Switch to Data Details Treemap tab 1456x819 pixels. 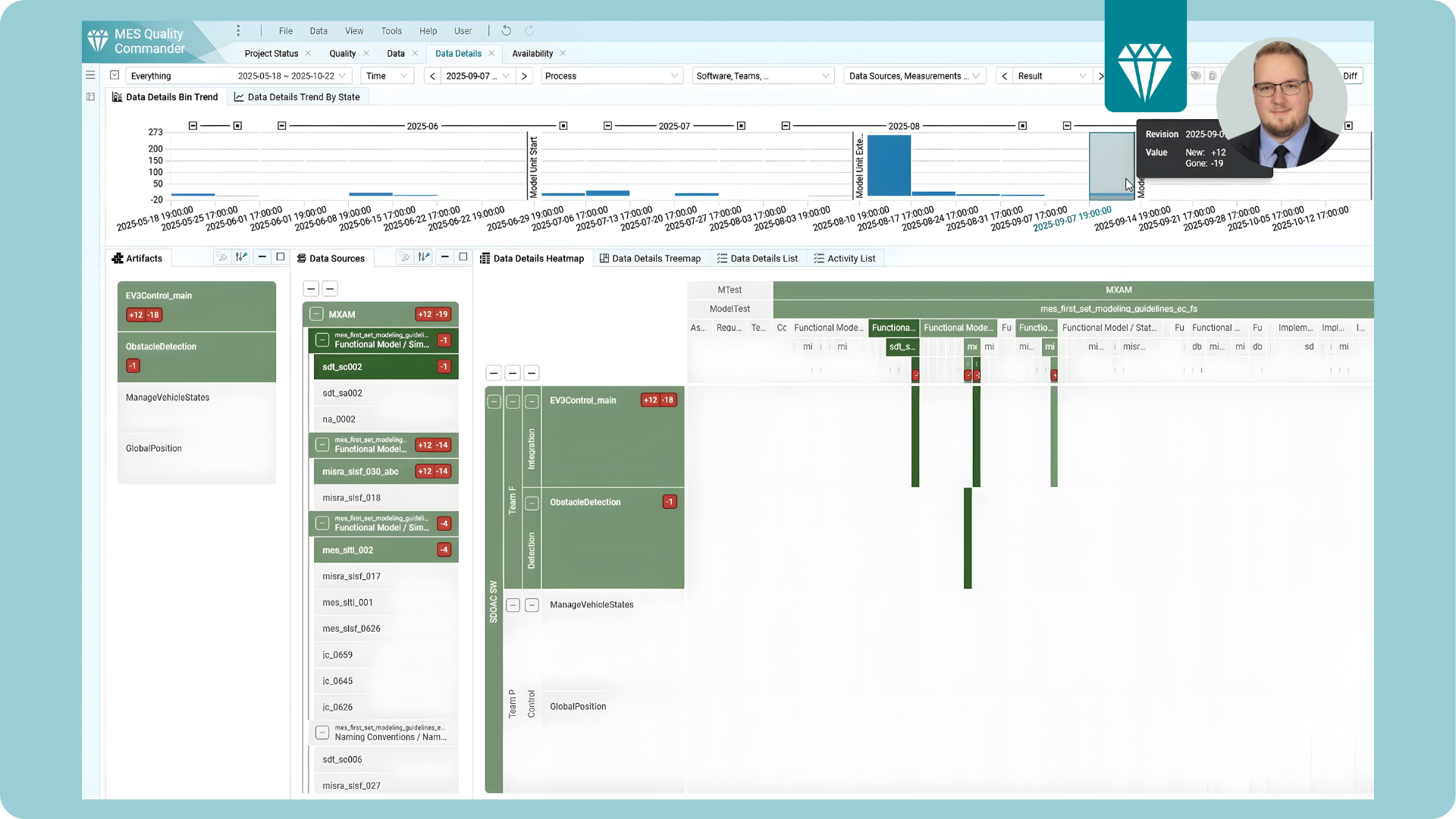pyautogui.click(x=650, y=259)
